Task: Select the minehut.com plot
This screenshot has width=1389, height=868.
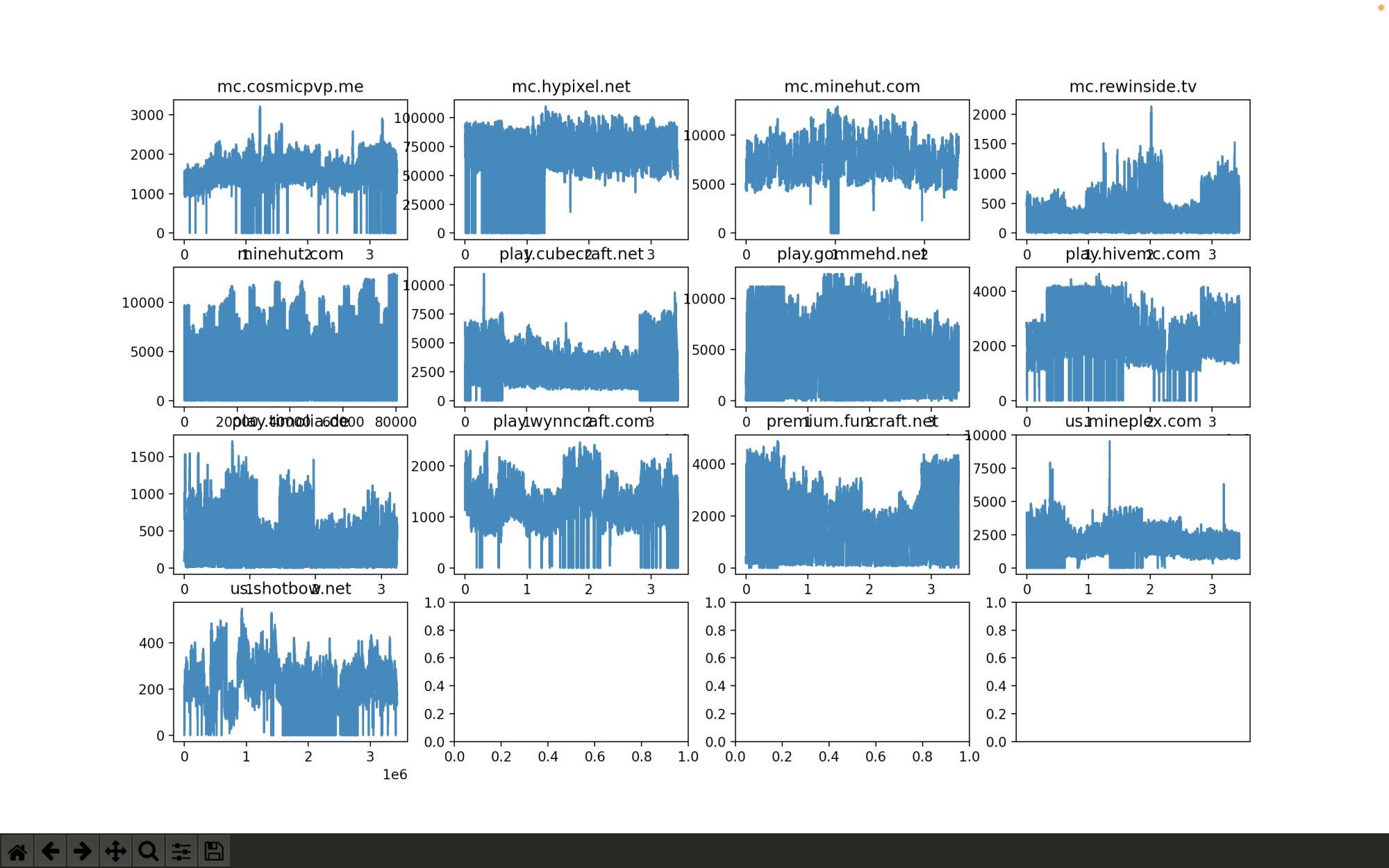Action: click(x=290, y=337)
